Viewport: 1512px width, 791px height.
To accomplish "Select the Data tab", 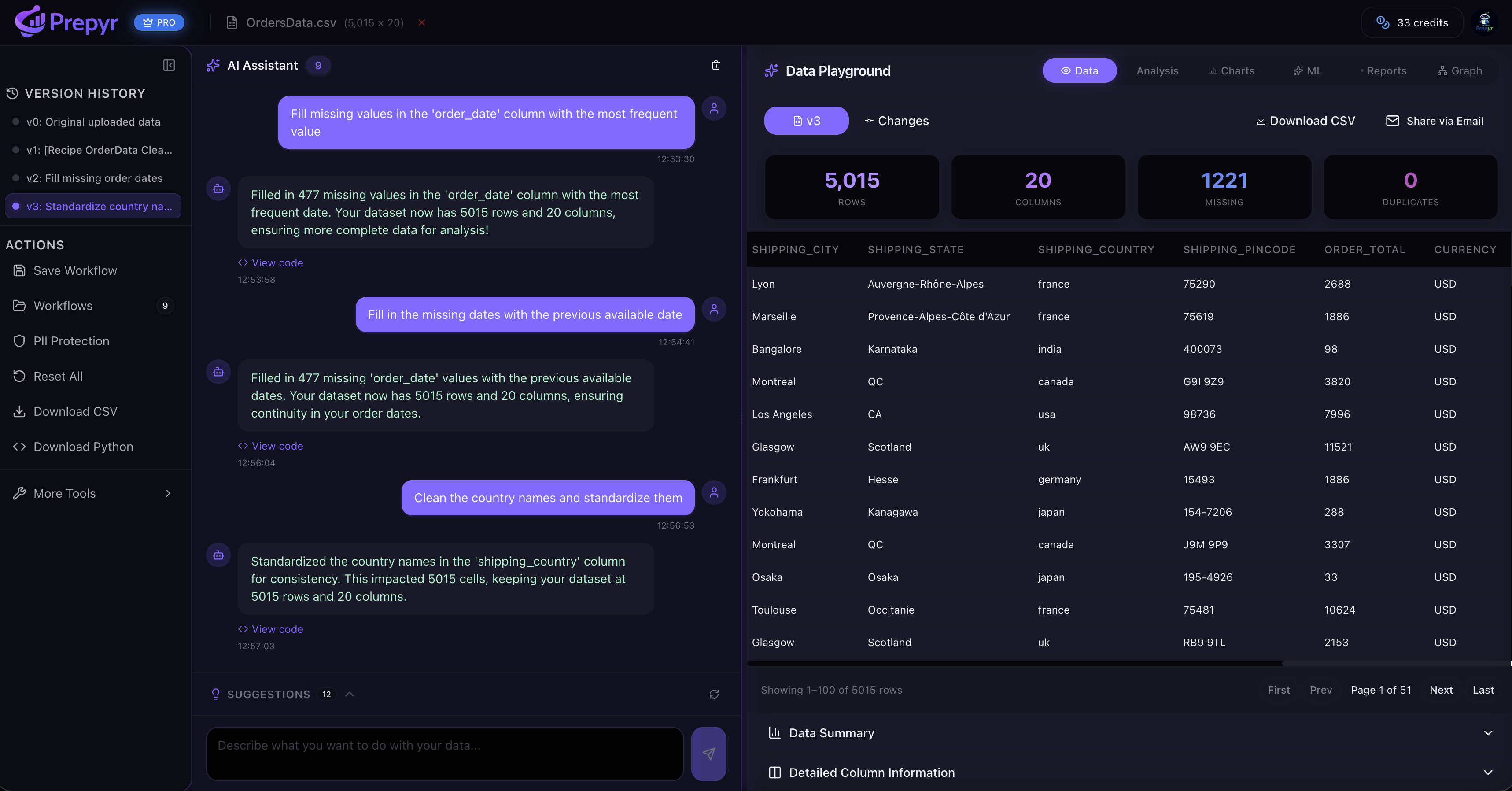I will pos(1079,70).
